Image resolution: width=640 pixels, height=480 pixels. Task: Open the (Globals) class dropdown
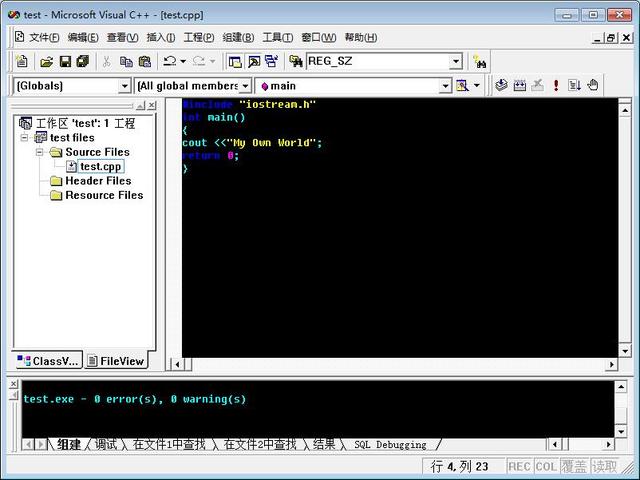click(124, 86)
